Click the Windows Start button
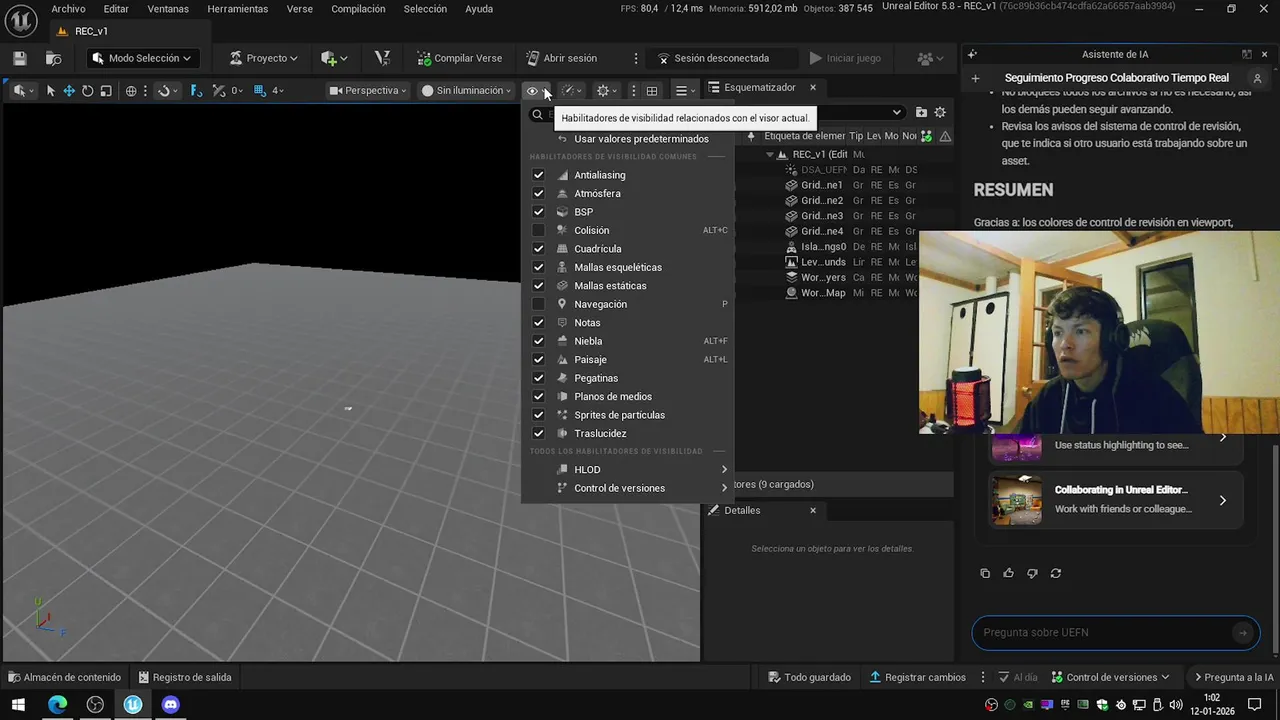Screen dimensions: 1280x720 pyautogui.click(x=18, y=704)
